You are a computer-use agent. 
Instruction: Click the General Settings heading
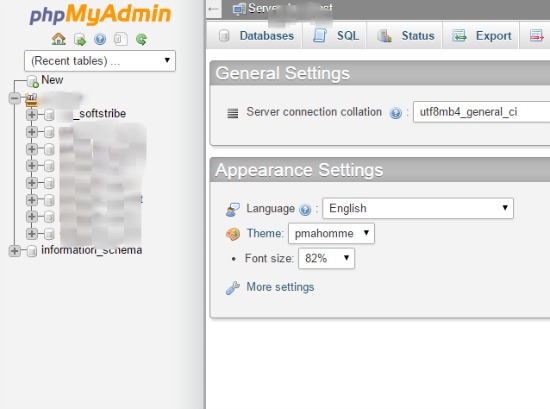tap(283, 73)
